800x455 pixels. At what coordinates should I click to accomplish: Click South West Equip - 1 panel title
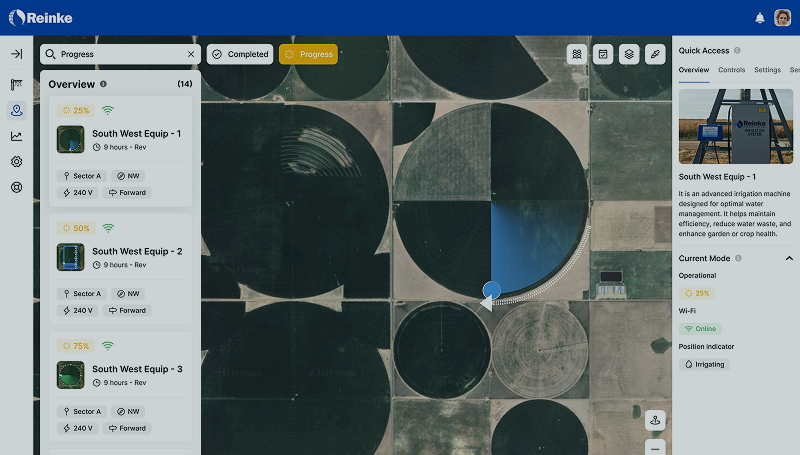[717, 177]
